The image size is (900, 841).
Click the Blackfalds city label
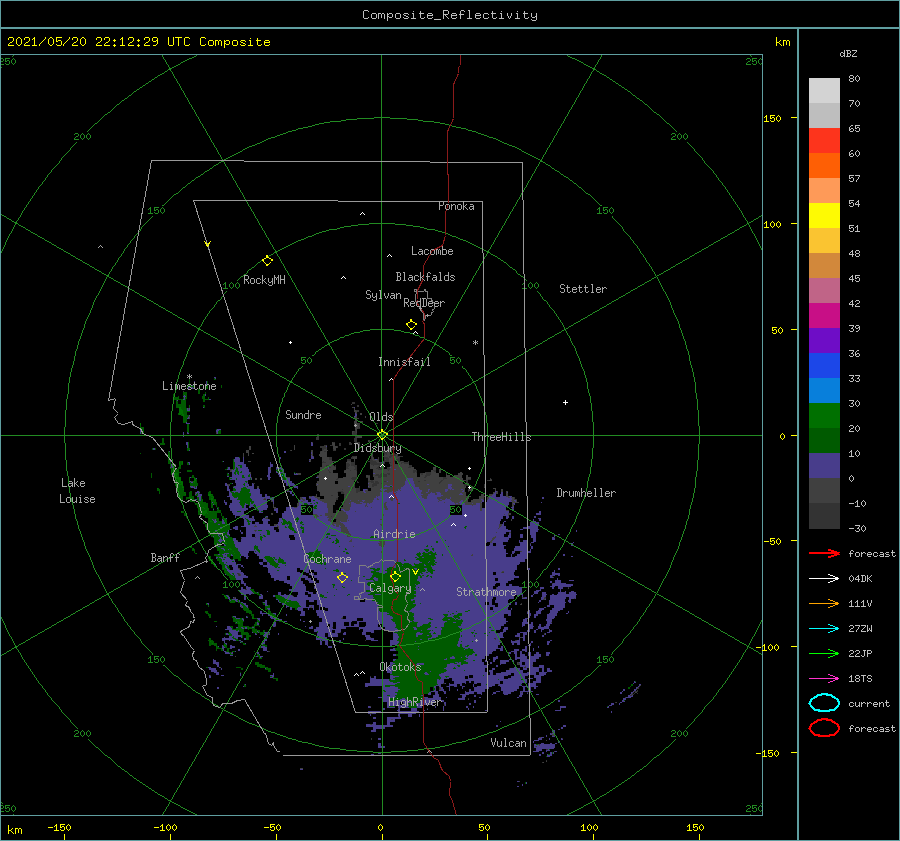(x=425, y=277)
